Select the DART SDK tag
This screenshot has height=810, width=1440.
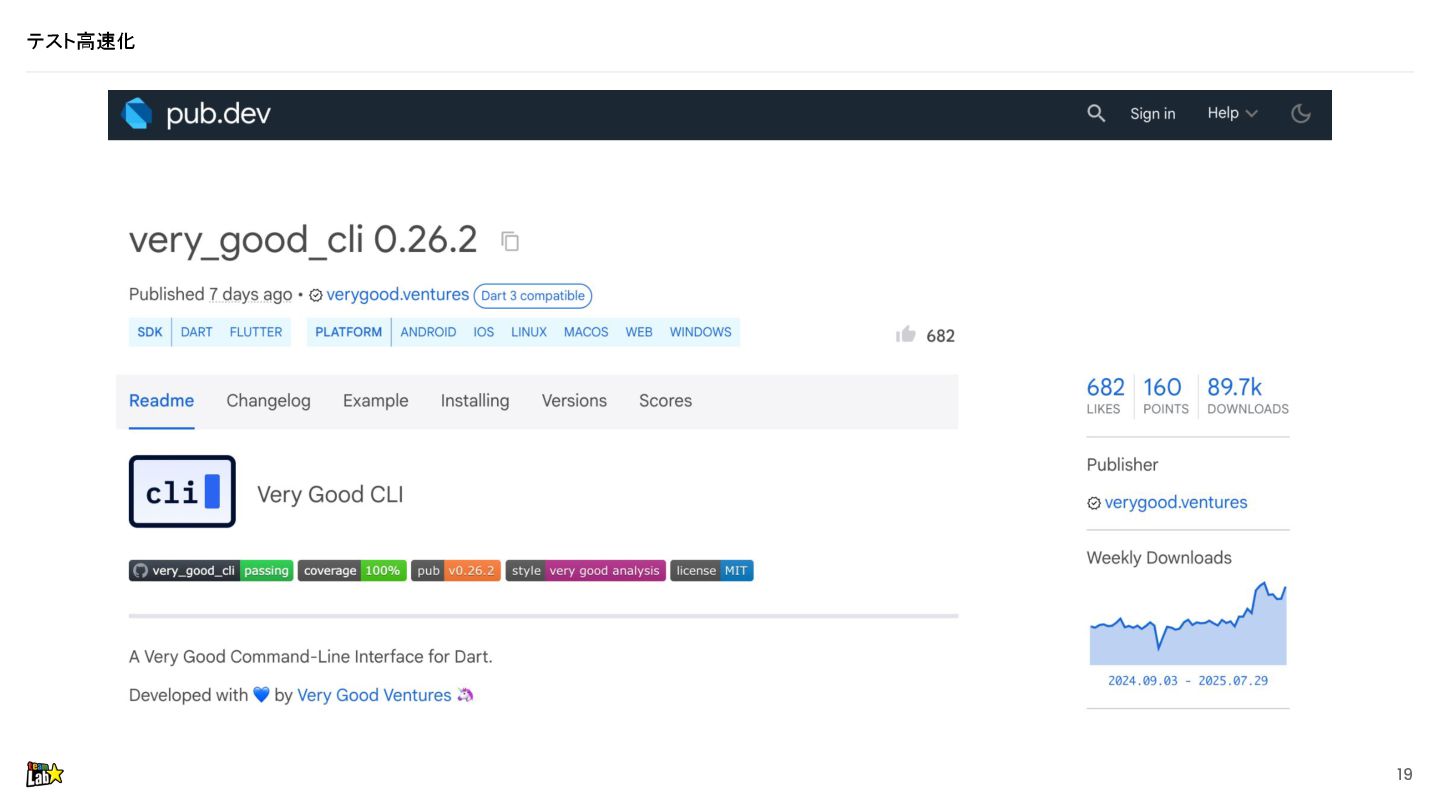196,332
